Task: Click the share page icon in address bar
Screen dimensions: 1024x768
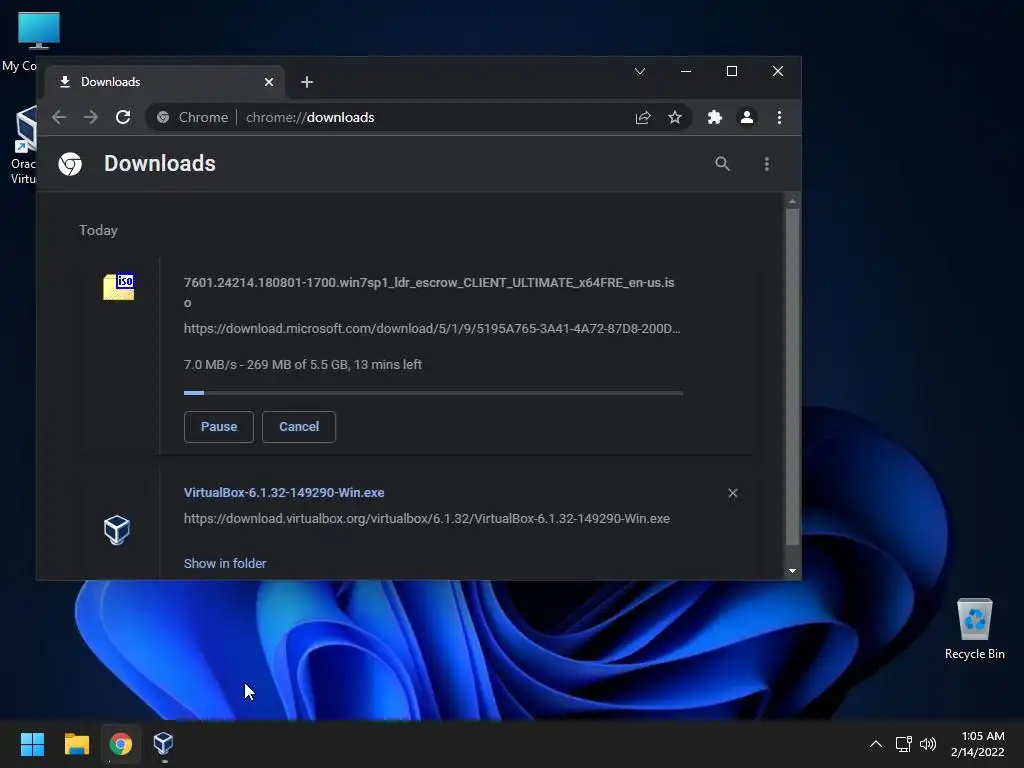Action: (x=643, y=118)
